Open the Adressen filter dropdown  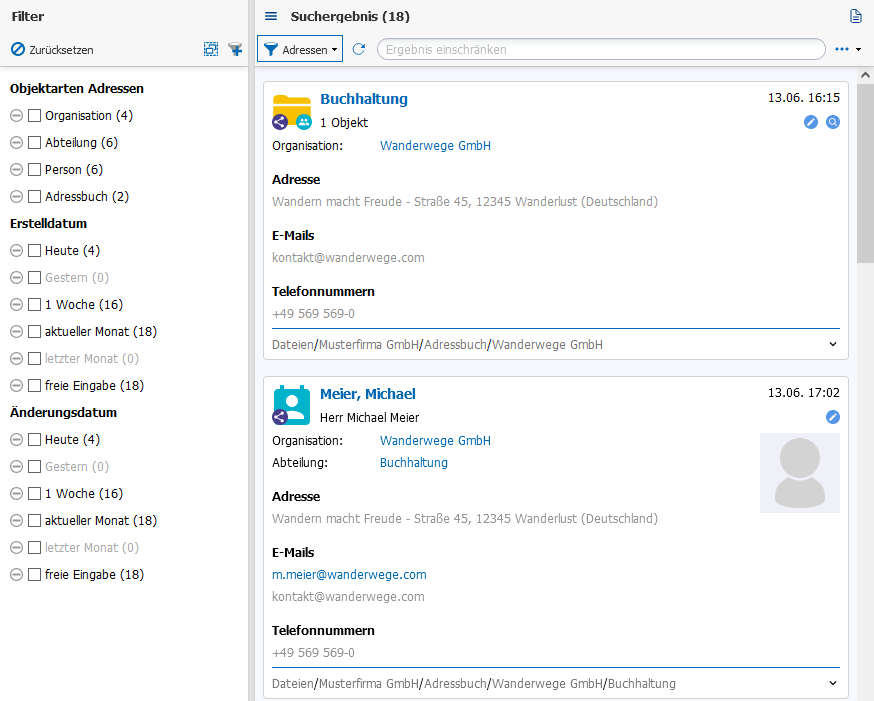[x=300, y=49]
